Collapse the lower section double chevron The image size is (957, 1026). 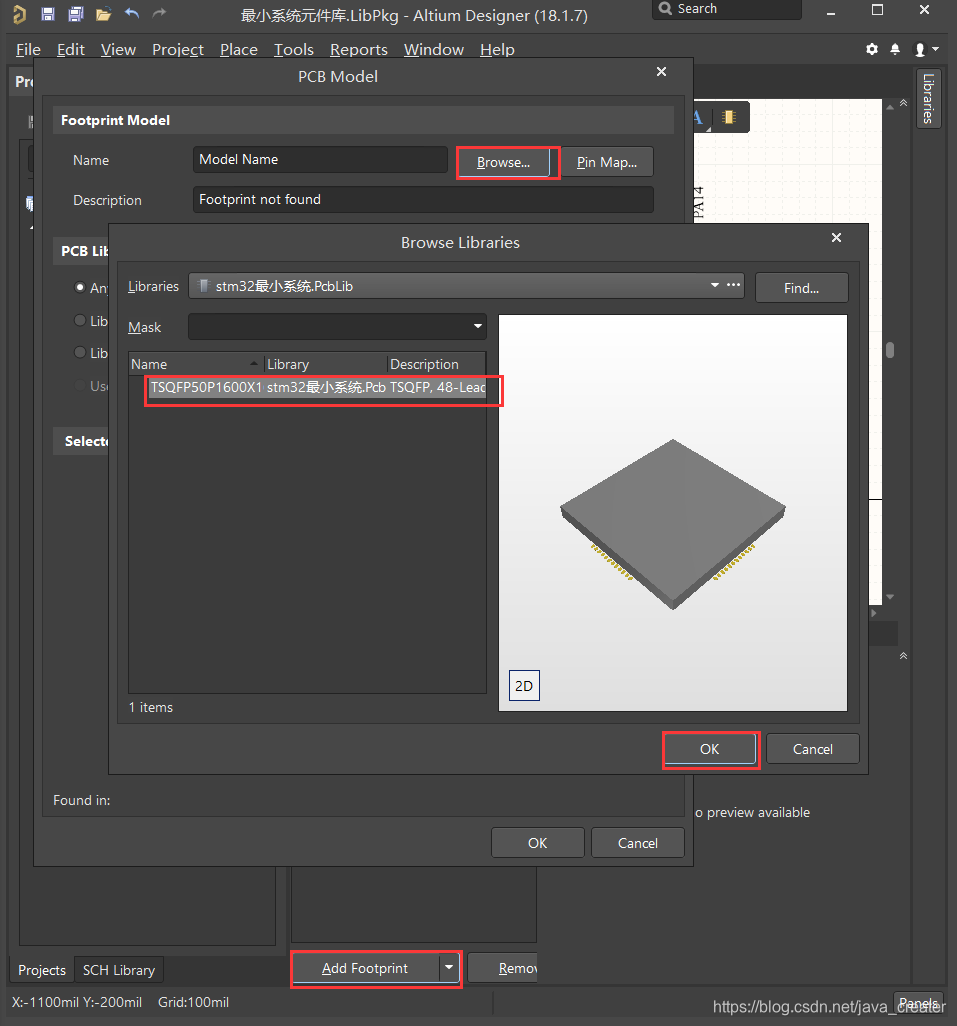tap(903, 656)
